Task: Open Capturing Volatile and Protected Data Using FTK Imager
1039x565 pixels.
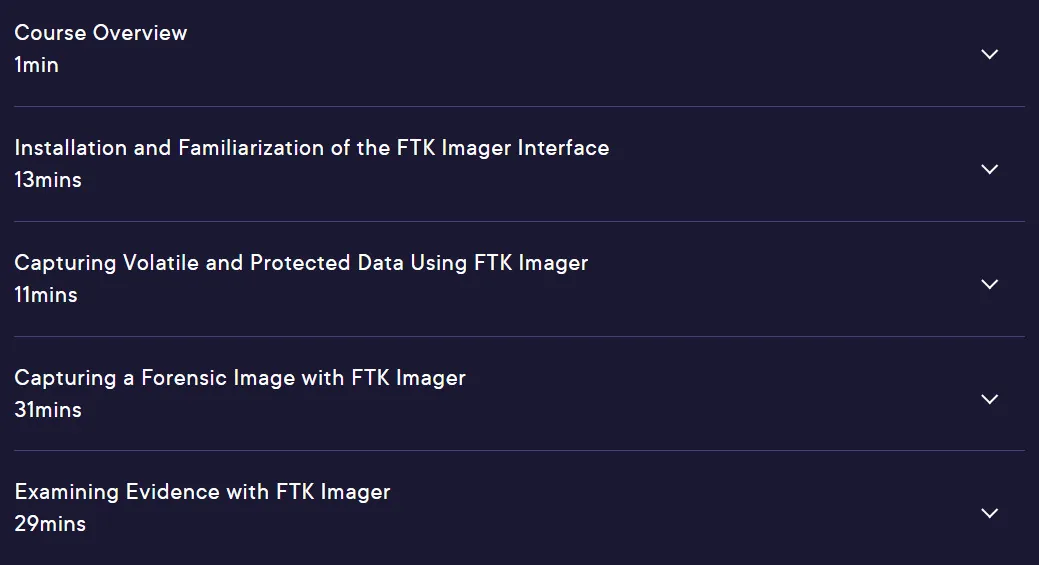Action: (301, 263)
